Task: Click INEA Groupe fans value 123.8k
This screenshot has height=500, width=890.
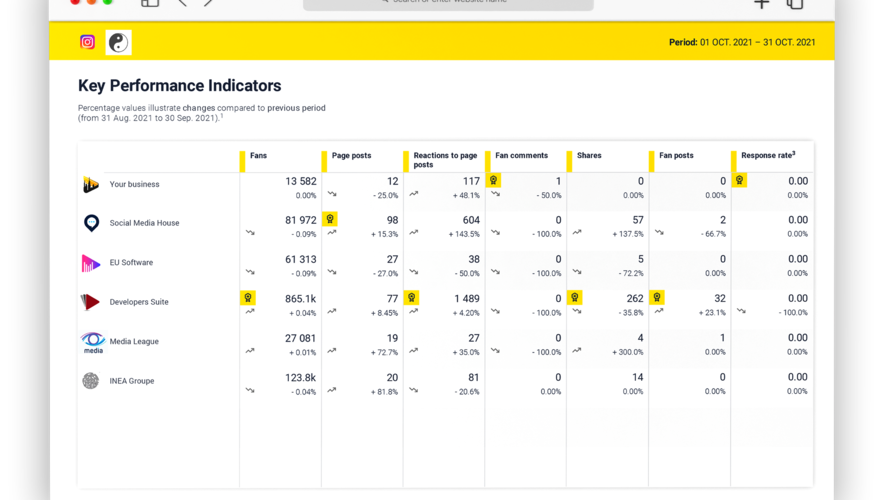Action: [301, 378]
